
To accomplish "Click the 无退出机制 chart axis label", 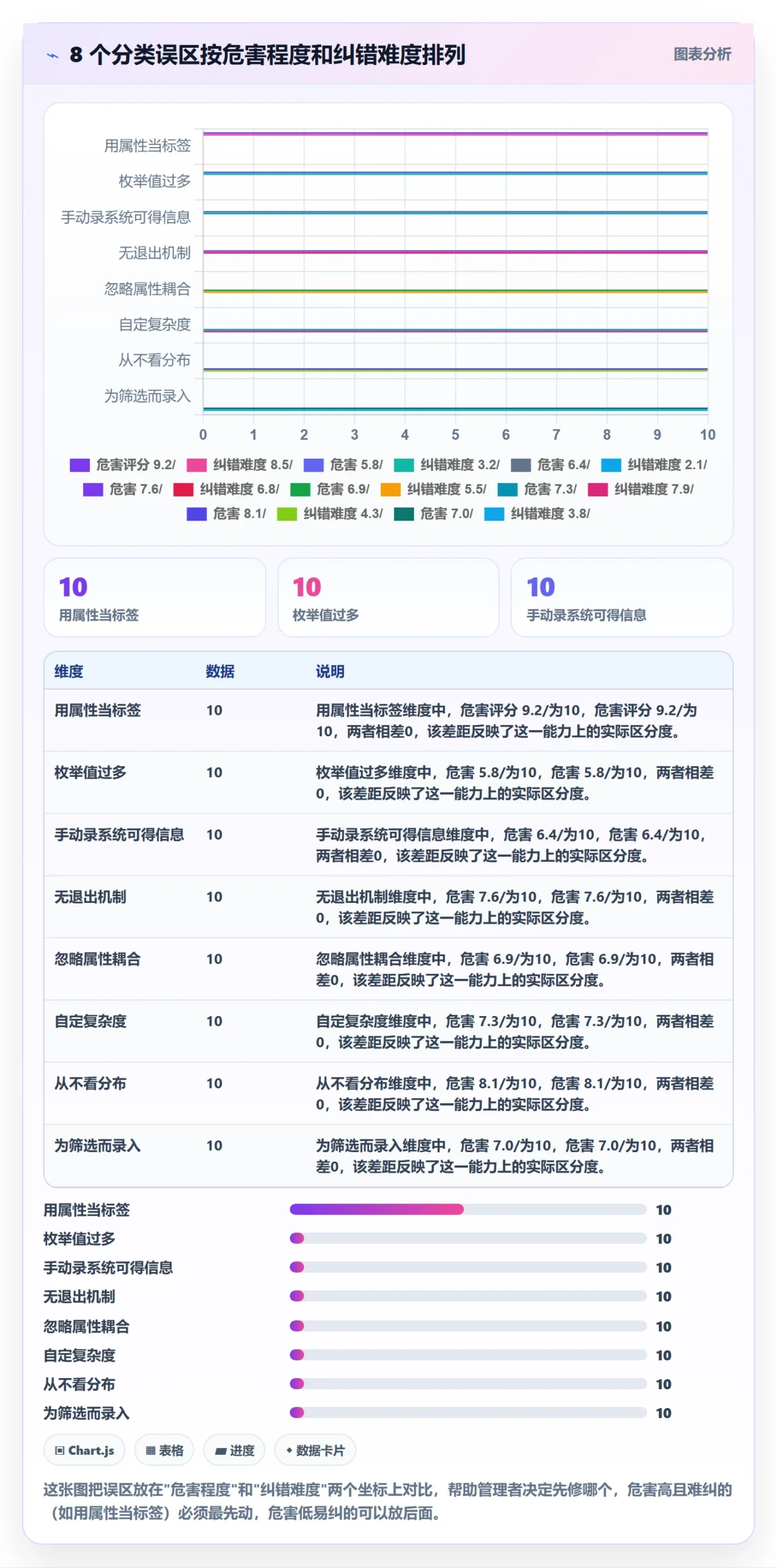I will pyautogui.click(x=154, y=253).
